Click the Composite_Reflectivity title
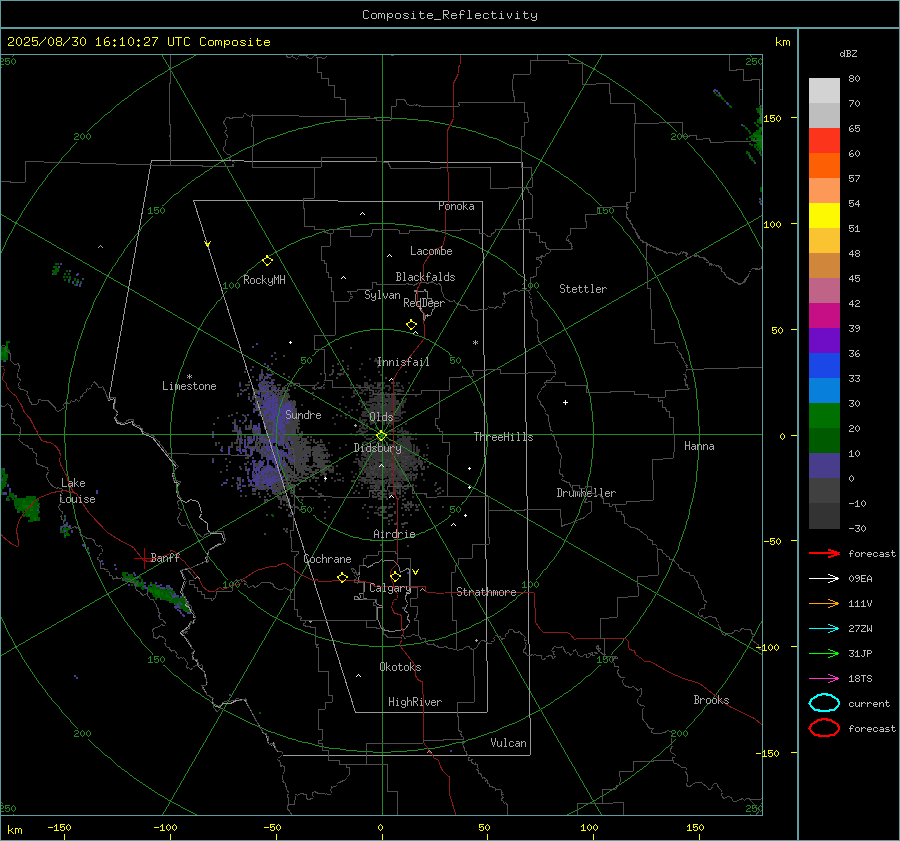The height and width of the screenshot is (841, 900). click(450, 15)
